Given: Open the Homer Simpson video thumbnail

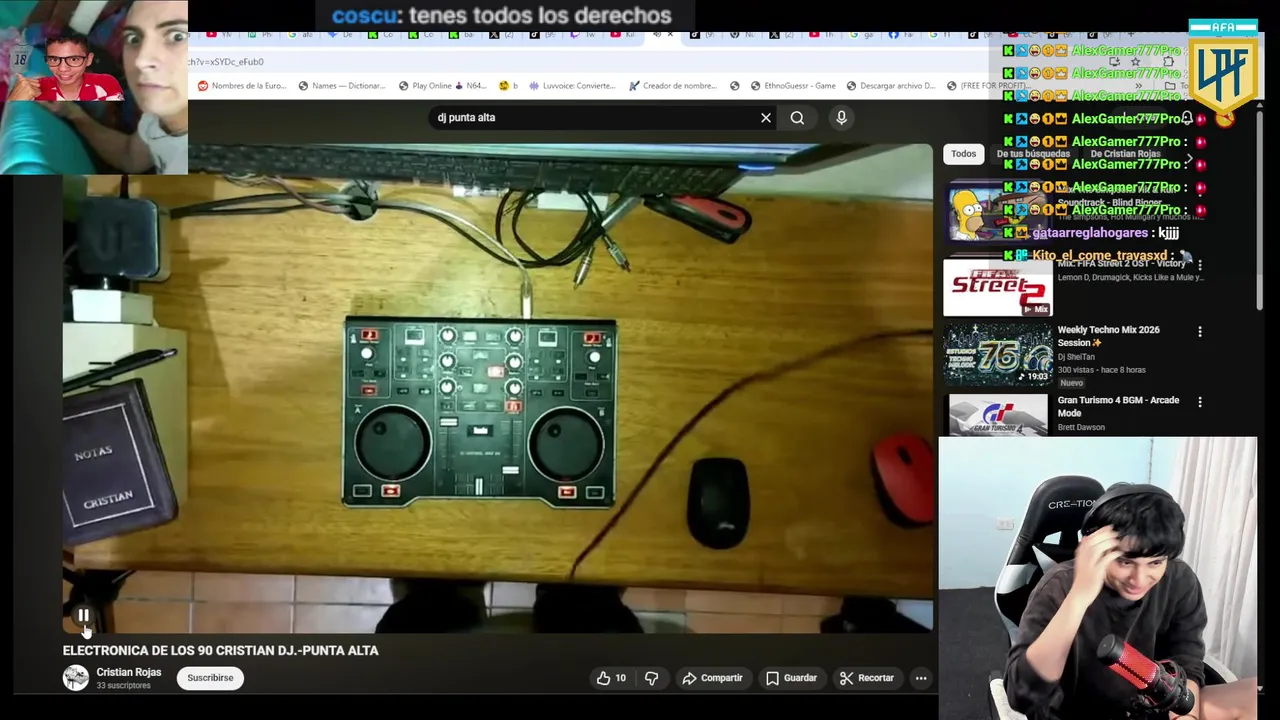Looking at the screenshot, I should click(997, 213).
